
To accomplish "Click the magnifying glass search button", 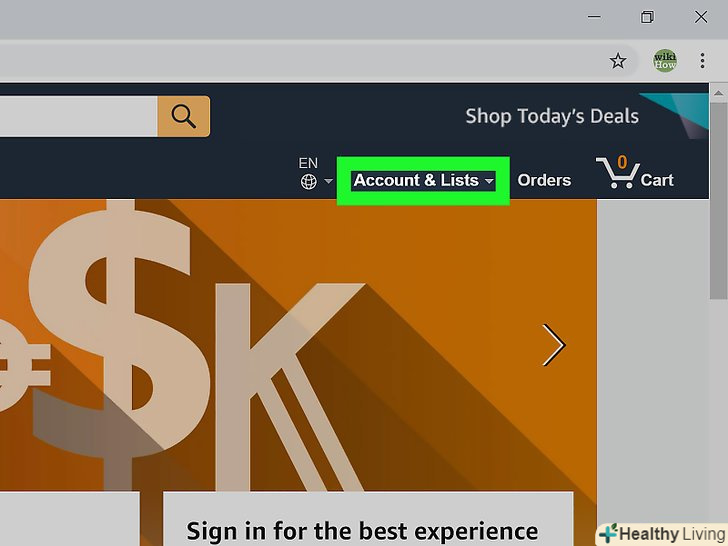I will pos(183,116).
